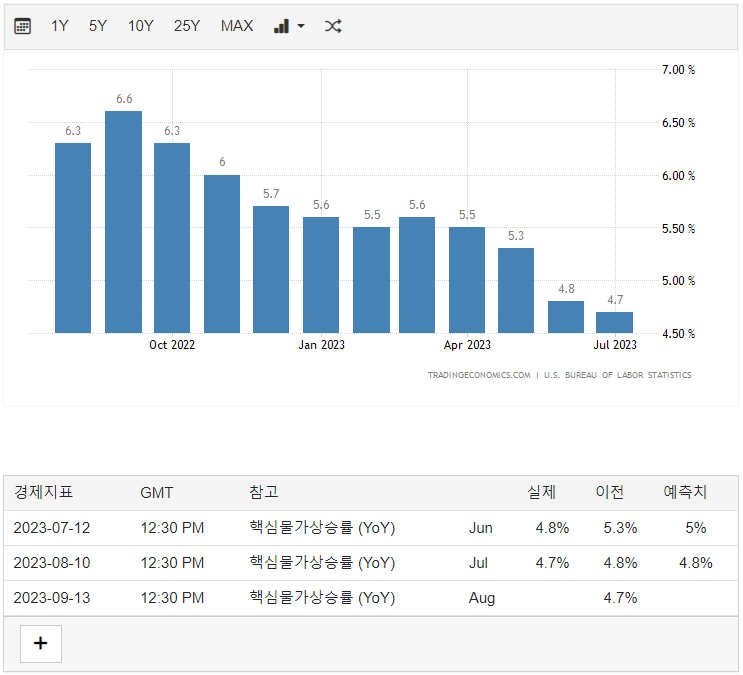This screenshot has height=675, width=743.
Task: Click the 4.8% forecast in Jul row
Action: point(696,563)
